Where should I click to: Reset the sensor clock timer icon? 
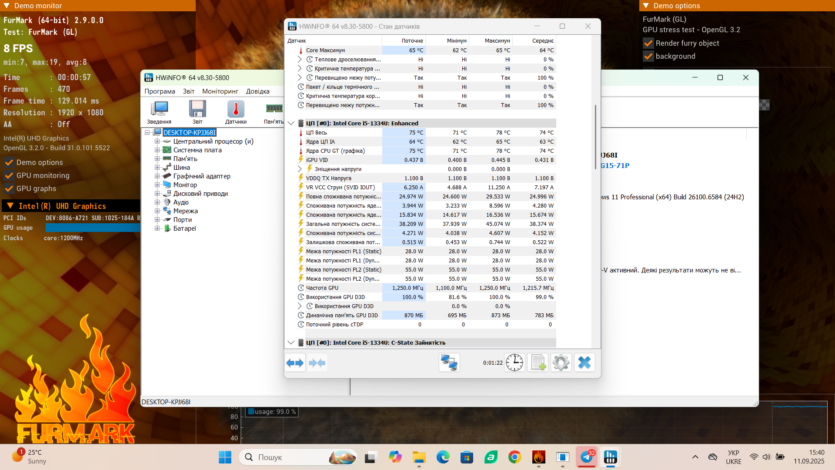(x=514, y=363)
